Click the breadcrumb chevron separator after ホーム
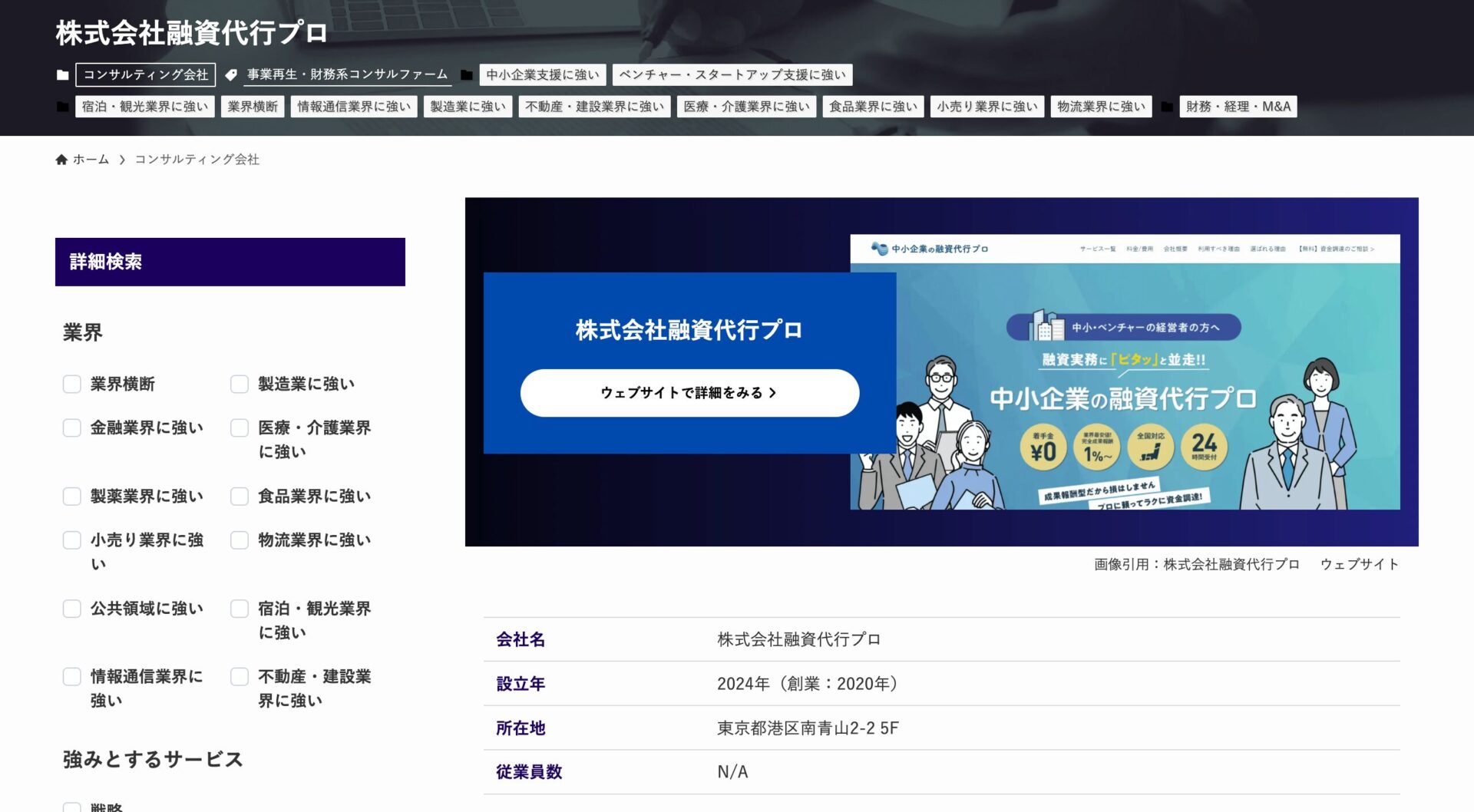Viewport: 1474px width, 812px height. (x=122, y=160)
